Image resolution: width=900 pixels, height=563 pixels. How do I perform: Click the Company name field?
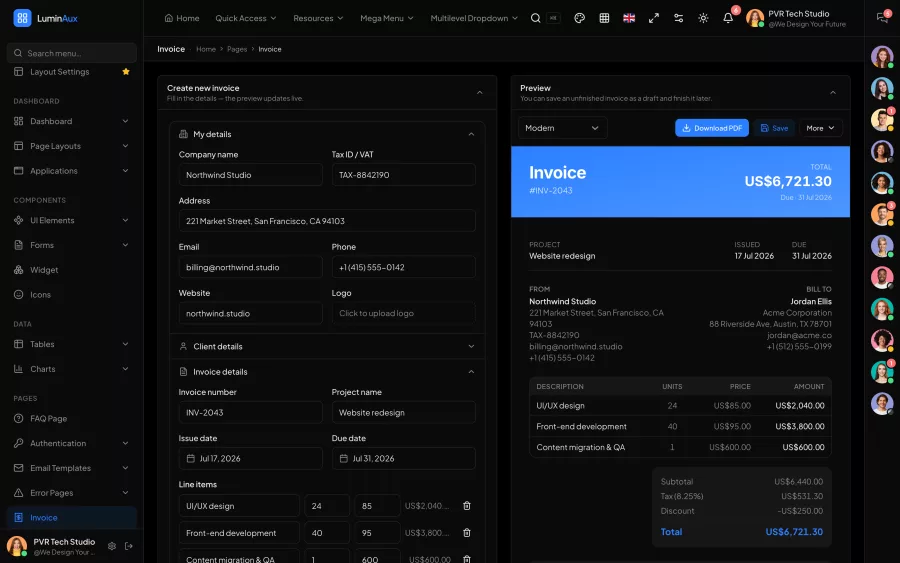coord(250,175)
